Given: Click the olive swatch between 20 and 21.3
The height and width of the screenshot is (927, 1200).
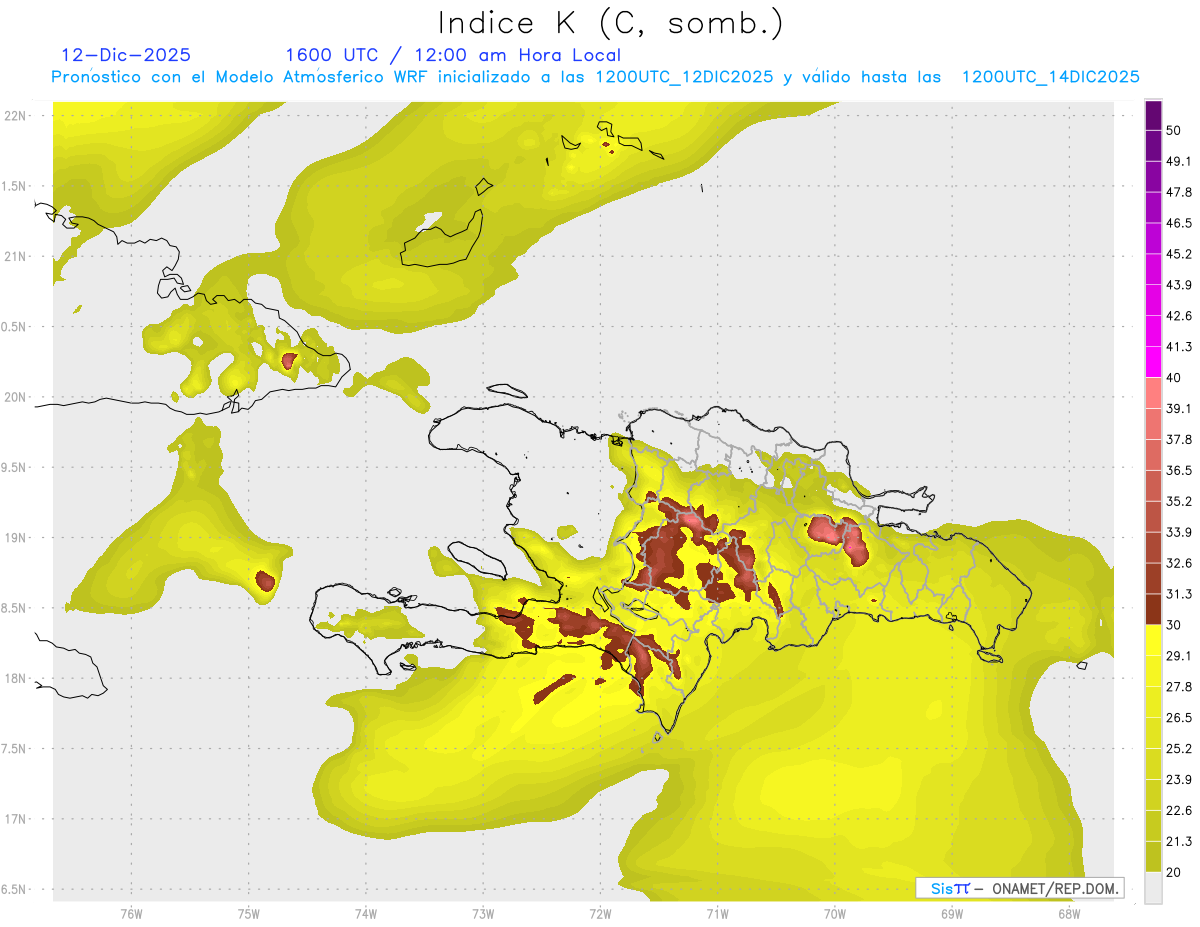Looking at the screenshot, I should pyautogui.click(x=1153, y=856).
